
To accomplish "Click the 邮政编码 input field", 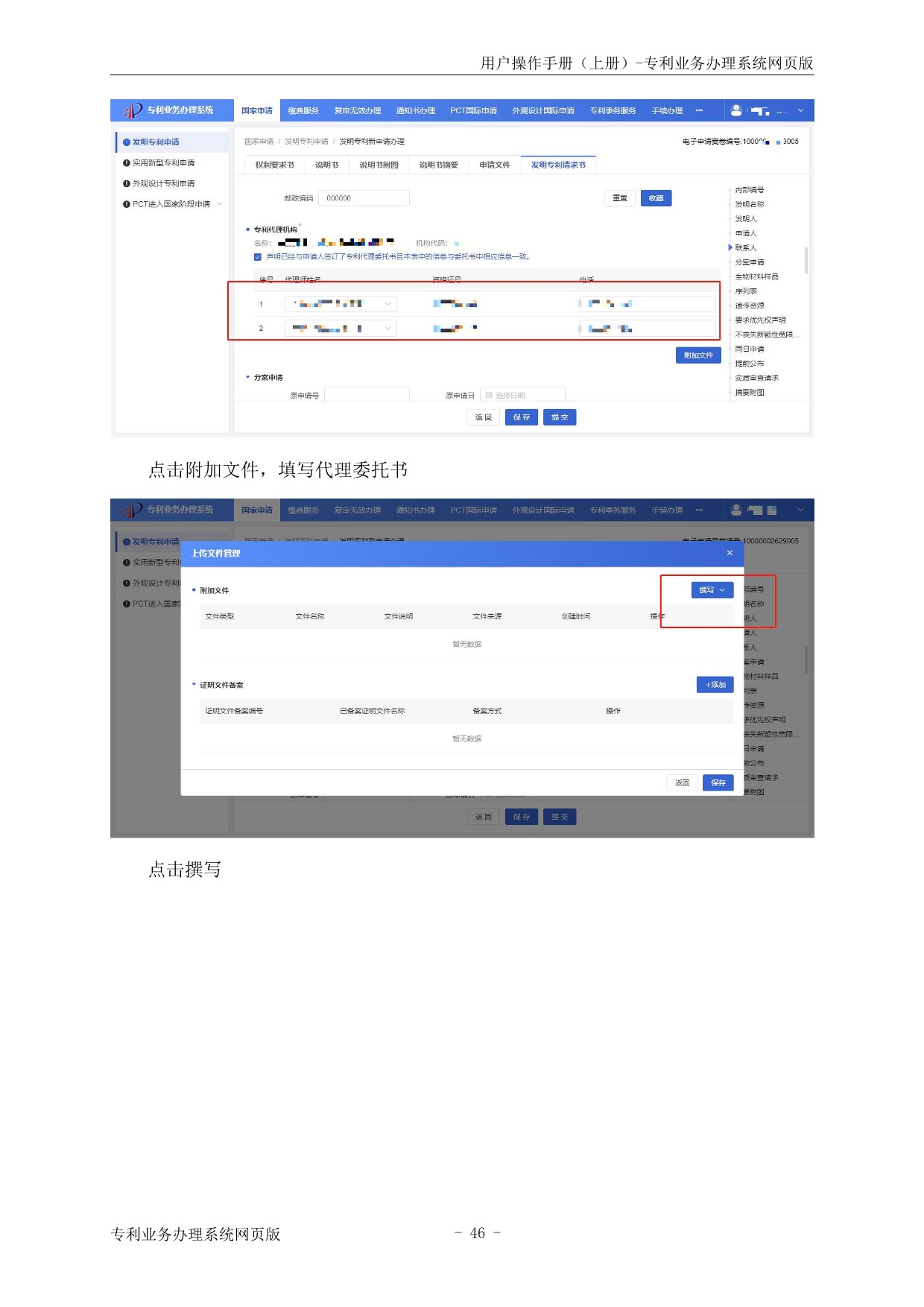I will point(364,198).
